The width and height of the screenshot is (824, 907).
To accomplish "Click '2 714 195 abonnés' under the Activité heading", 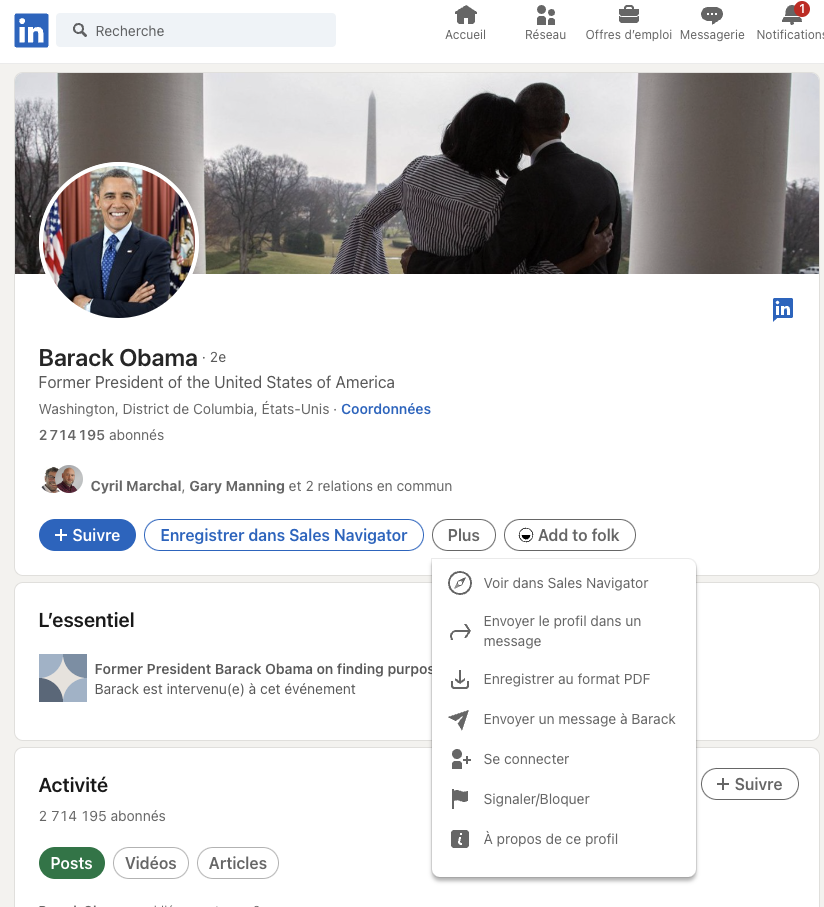I will pyautogui.click(x=102, y=816).
